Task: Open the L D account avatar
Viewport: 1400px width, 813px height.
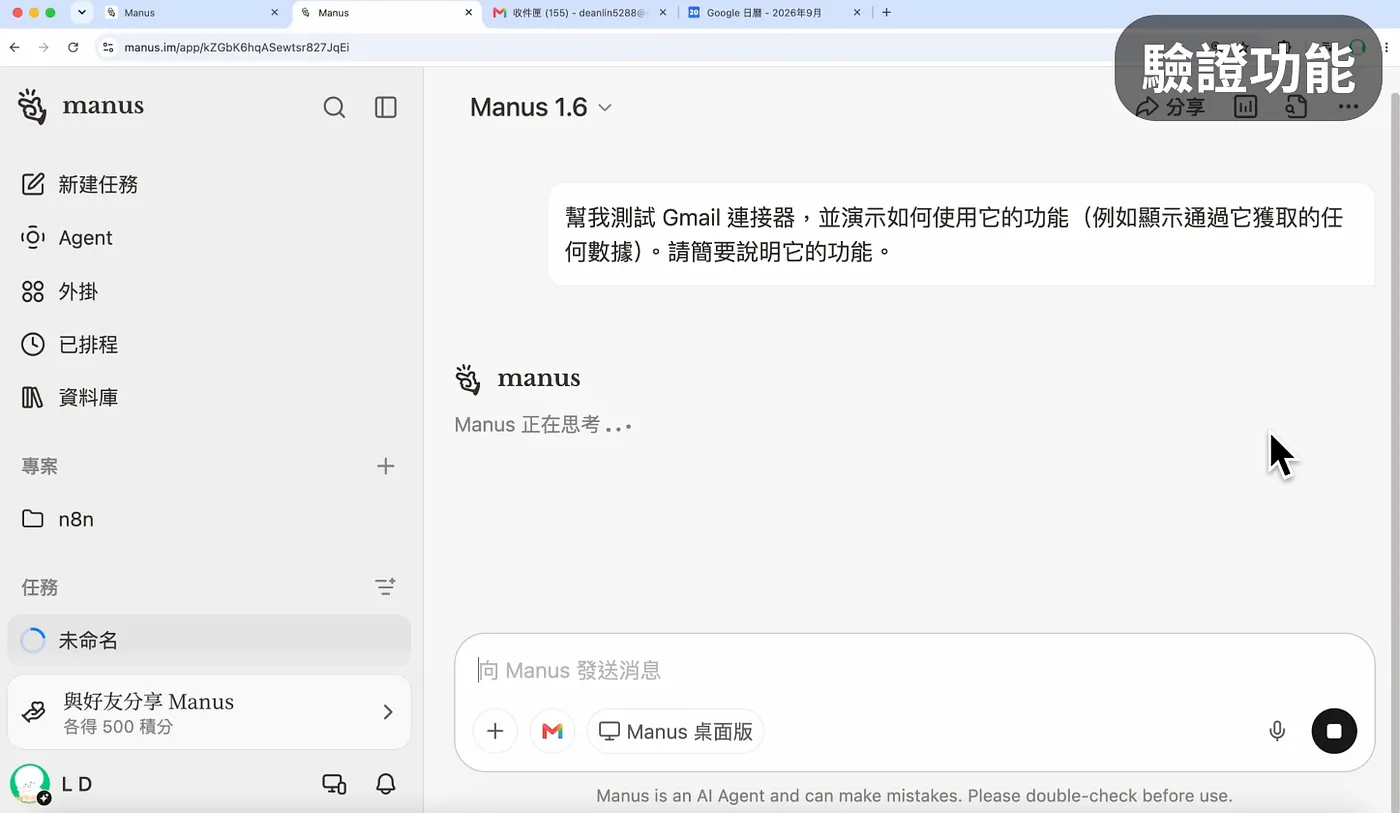Action: [30, 784]
